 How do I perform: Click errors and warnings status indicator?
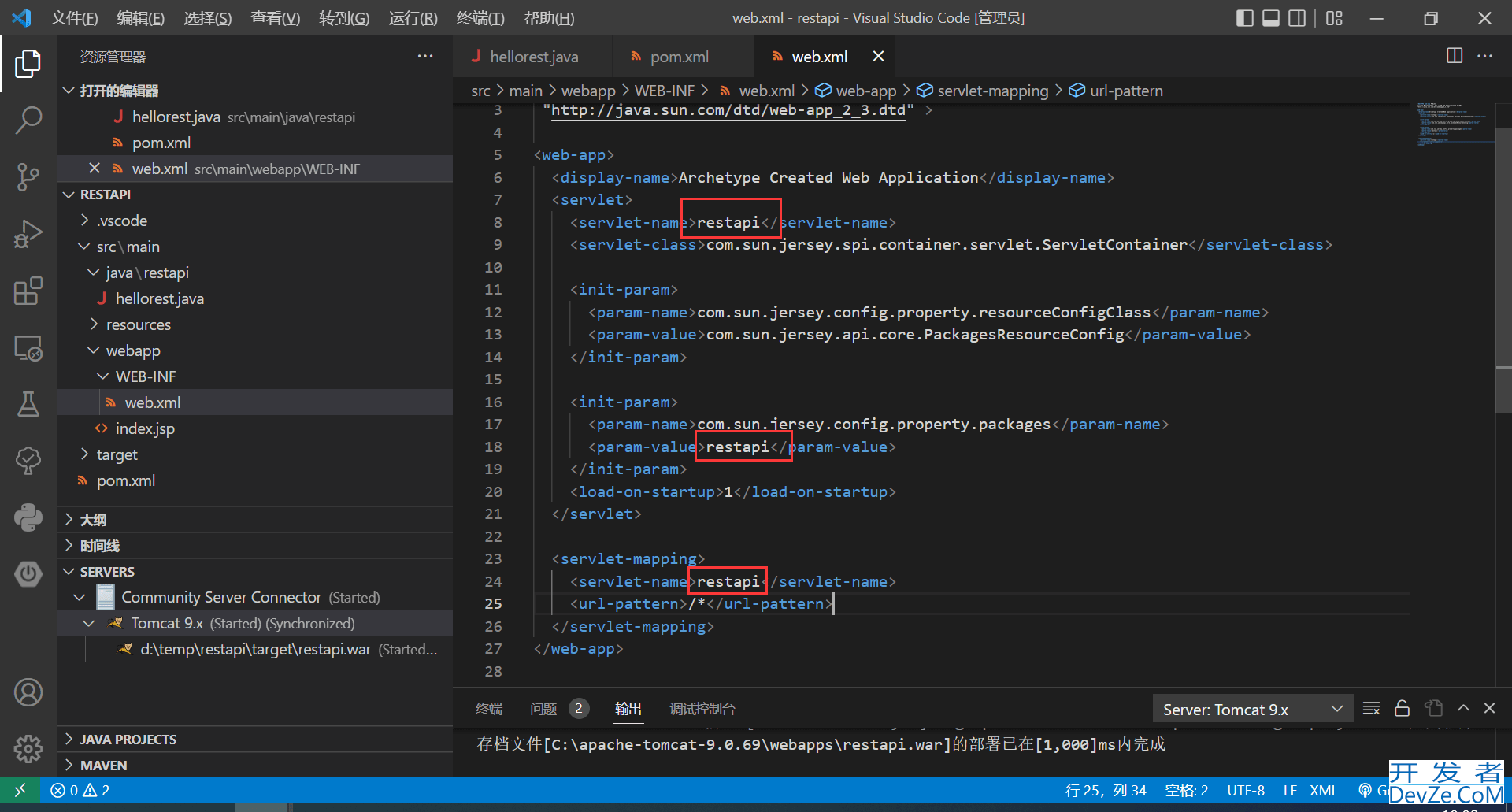click(80, 790)
